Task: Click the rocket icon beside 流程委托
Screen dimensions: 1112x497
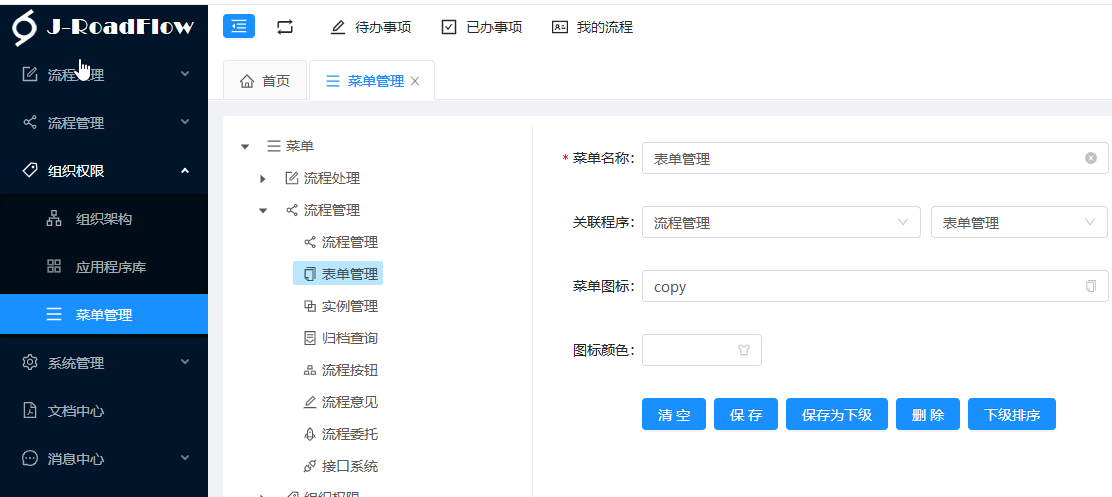Action: pyautogui.click(x=309, y=434)
